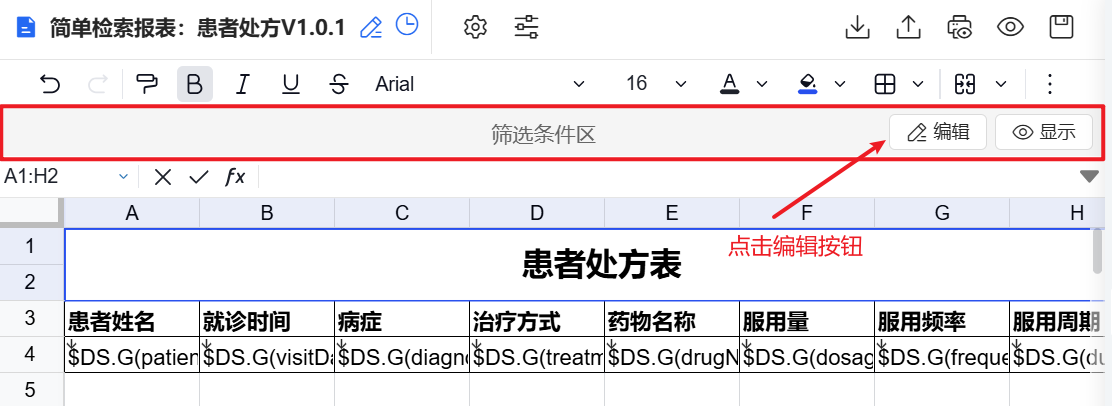This screenshot has height=406, width=1112.
Task: Click the fx insert function icon
Action: pyautogui.click(x=235, y=176)
